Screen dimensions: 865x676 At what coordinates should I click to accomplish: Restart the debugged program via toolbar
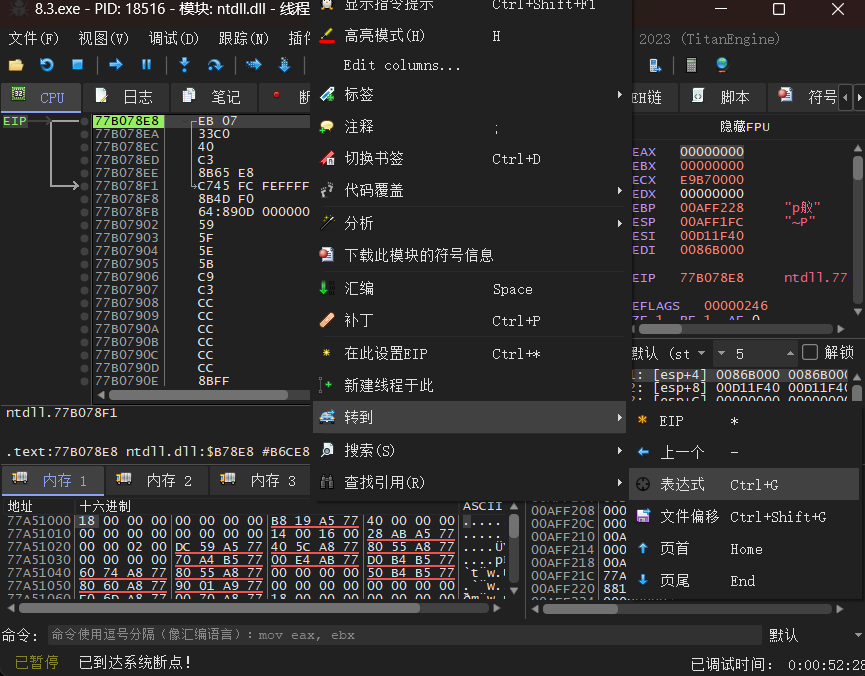pyautogui.click(x=47, y=65)
